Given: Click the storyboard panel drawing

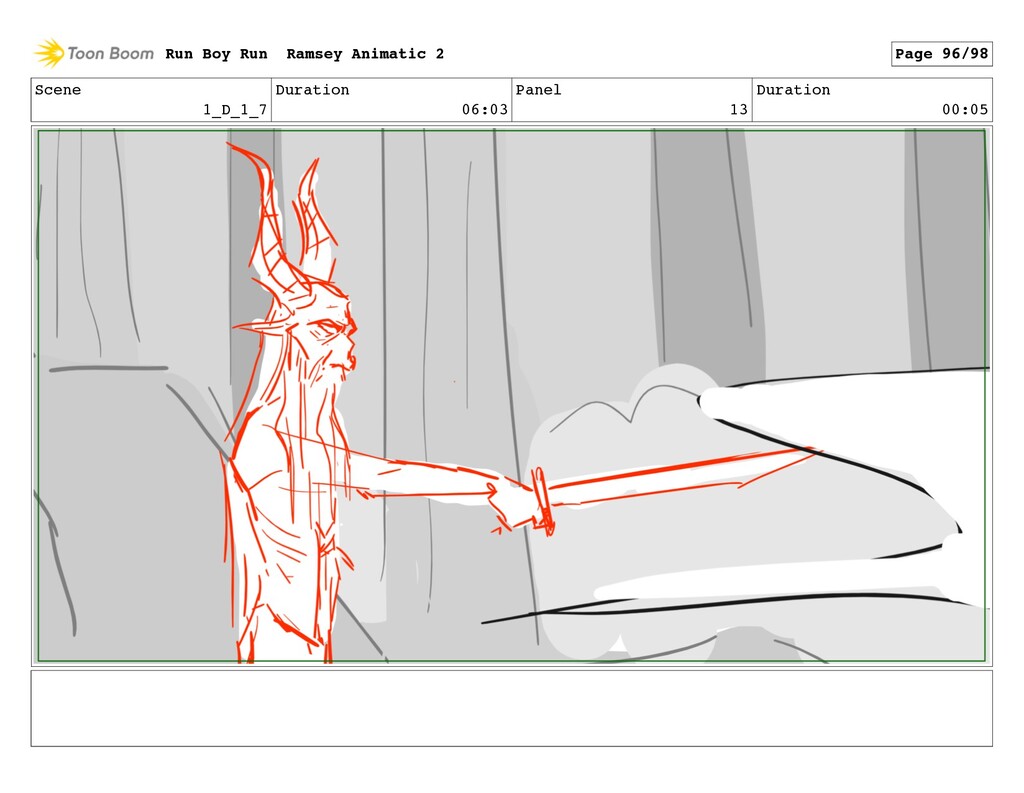Looking at the screenshot, I should [x=511, y=396].
